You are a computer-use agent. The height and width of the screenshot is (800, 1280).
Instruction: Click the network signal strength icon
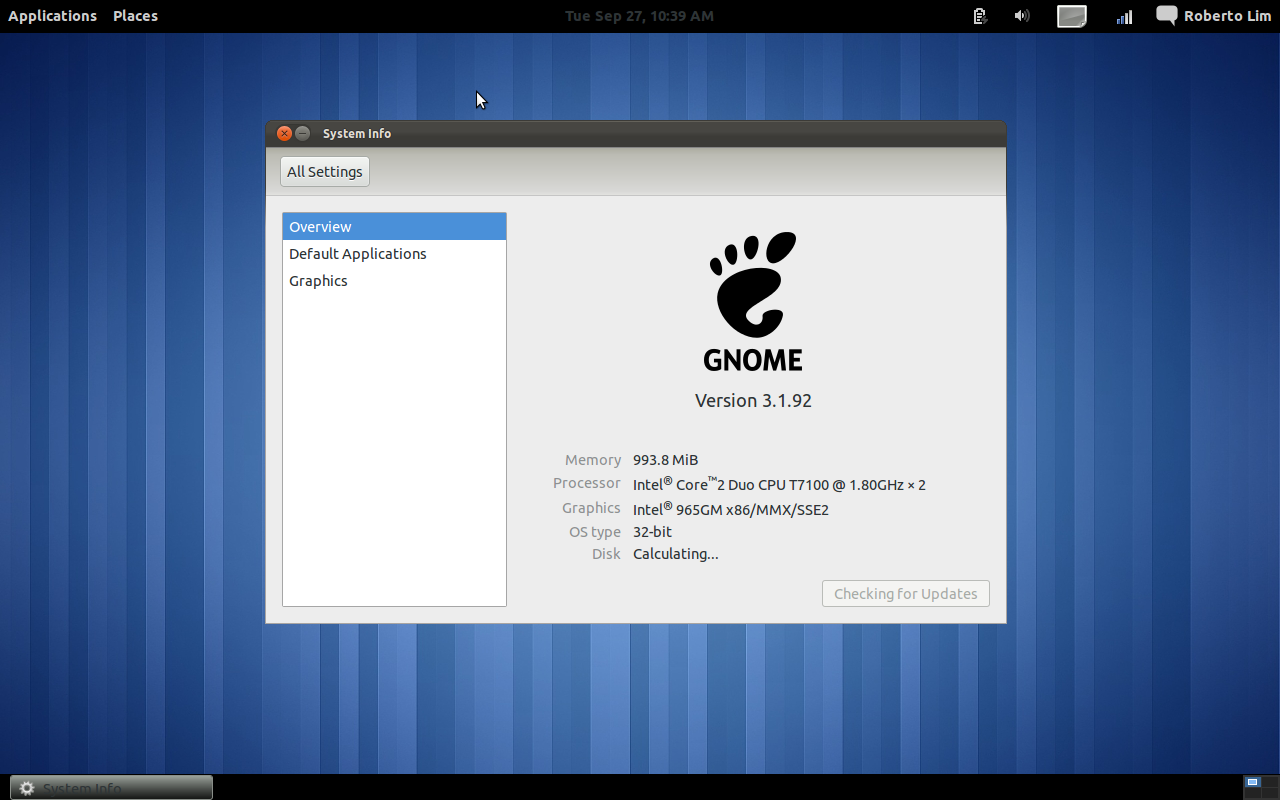pos(1123,16)
